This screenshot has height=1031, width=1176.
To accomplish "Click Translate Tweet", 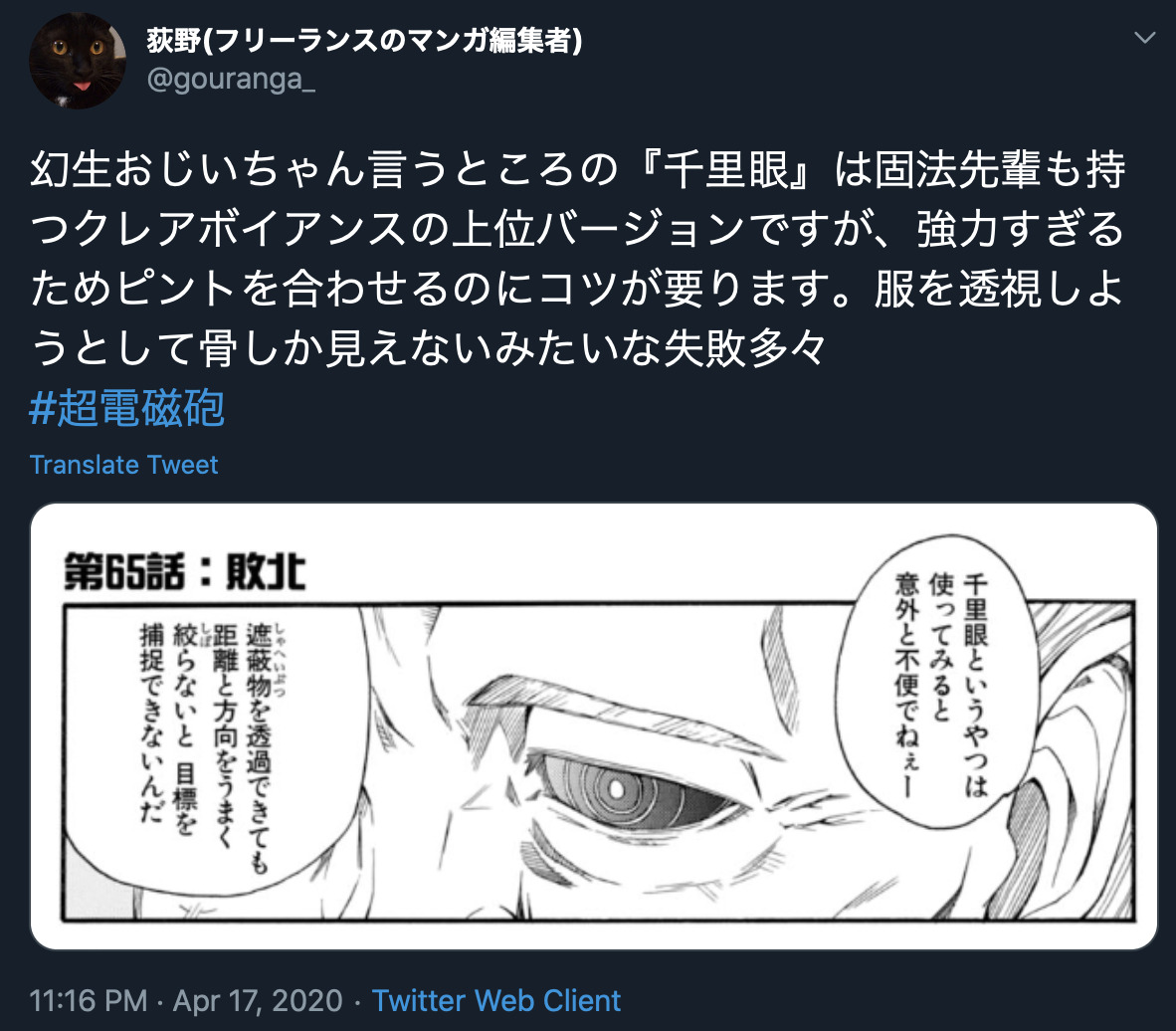I will coord(123,465).
